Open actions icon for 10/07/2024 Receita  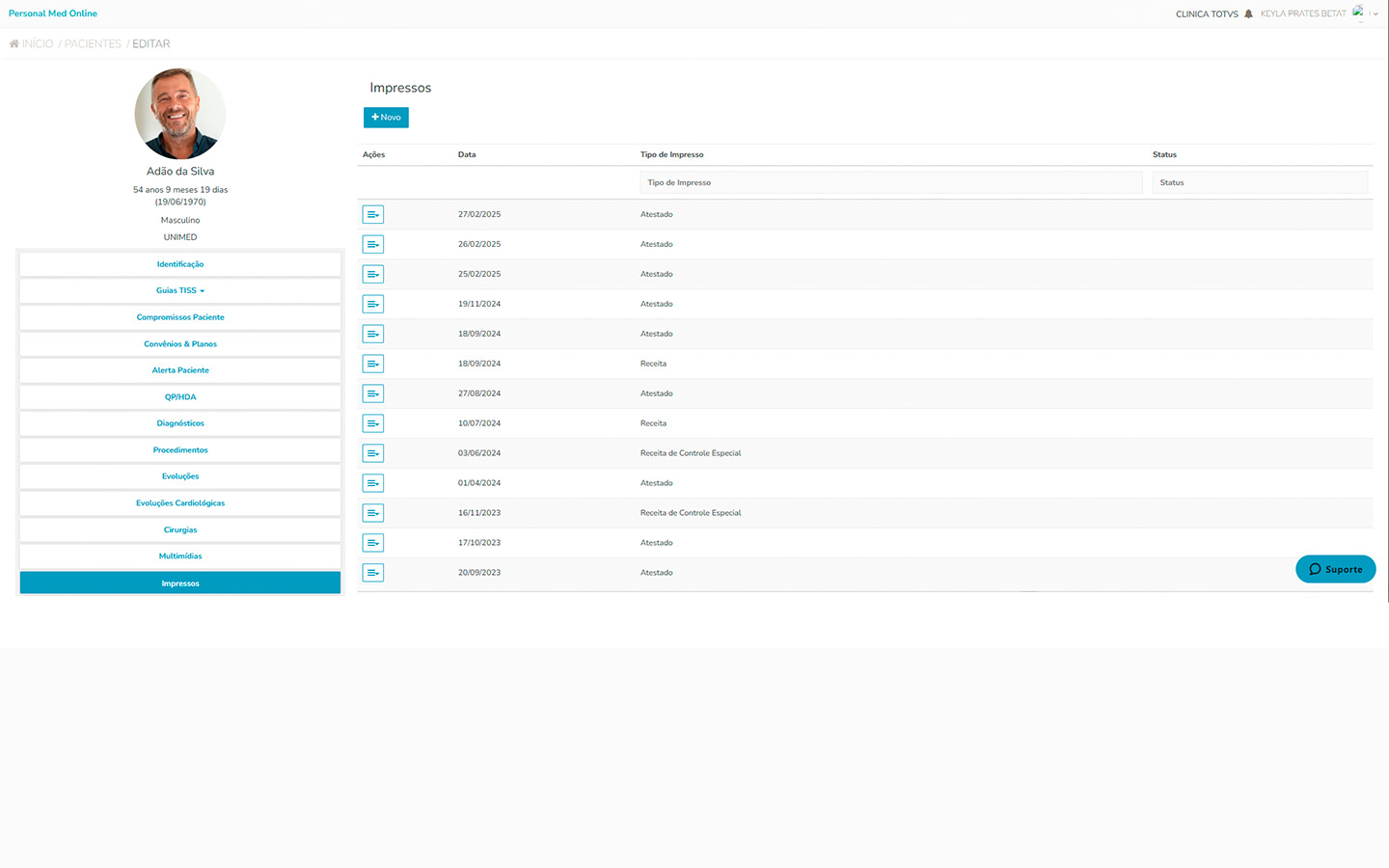pos(373,424)
